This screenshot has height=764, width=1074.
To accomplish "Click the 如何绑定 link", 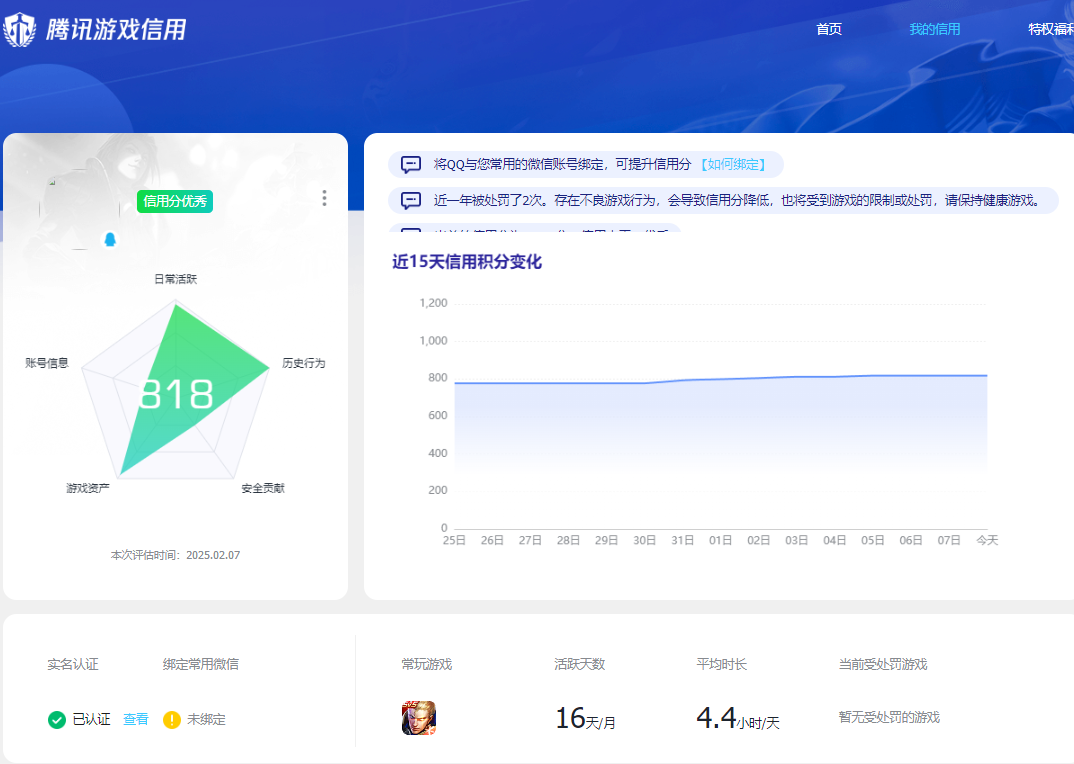I will click(733, 164).
